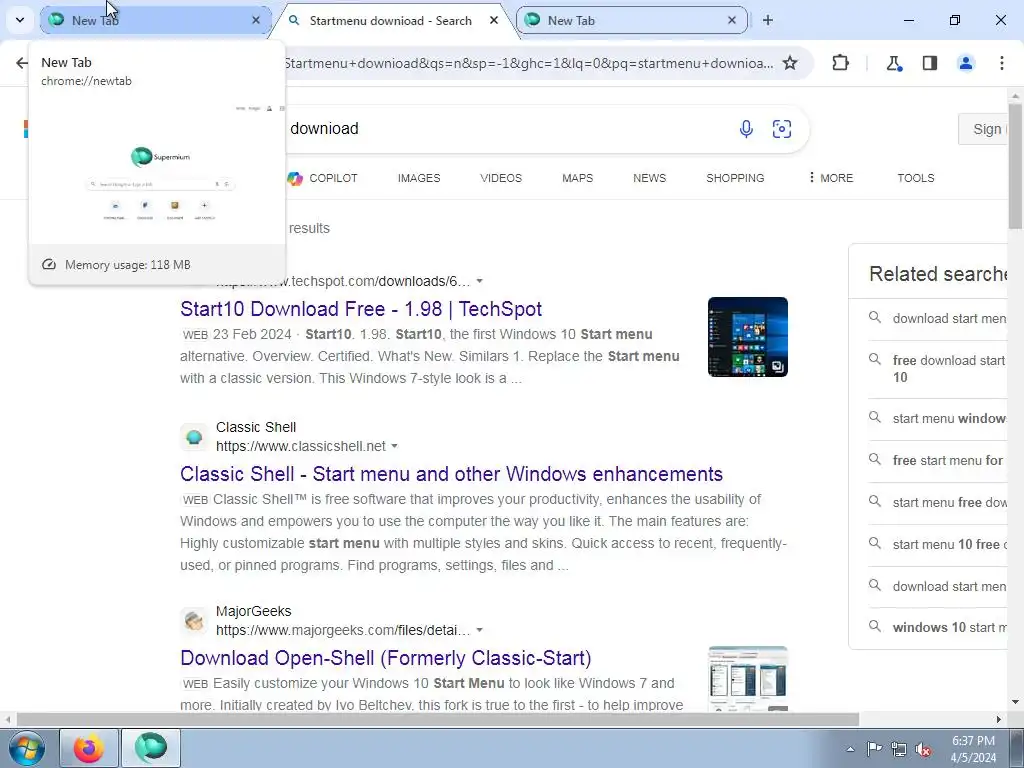Viewport: 1024px width, 768px height.
Task: Open the tab search dropdown arrow
Action: 20,20
